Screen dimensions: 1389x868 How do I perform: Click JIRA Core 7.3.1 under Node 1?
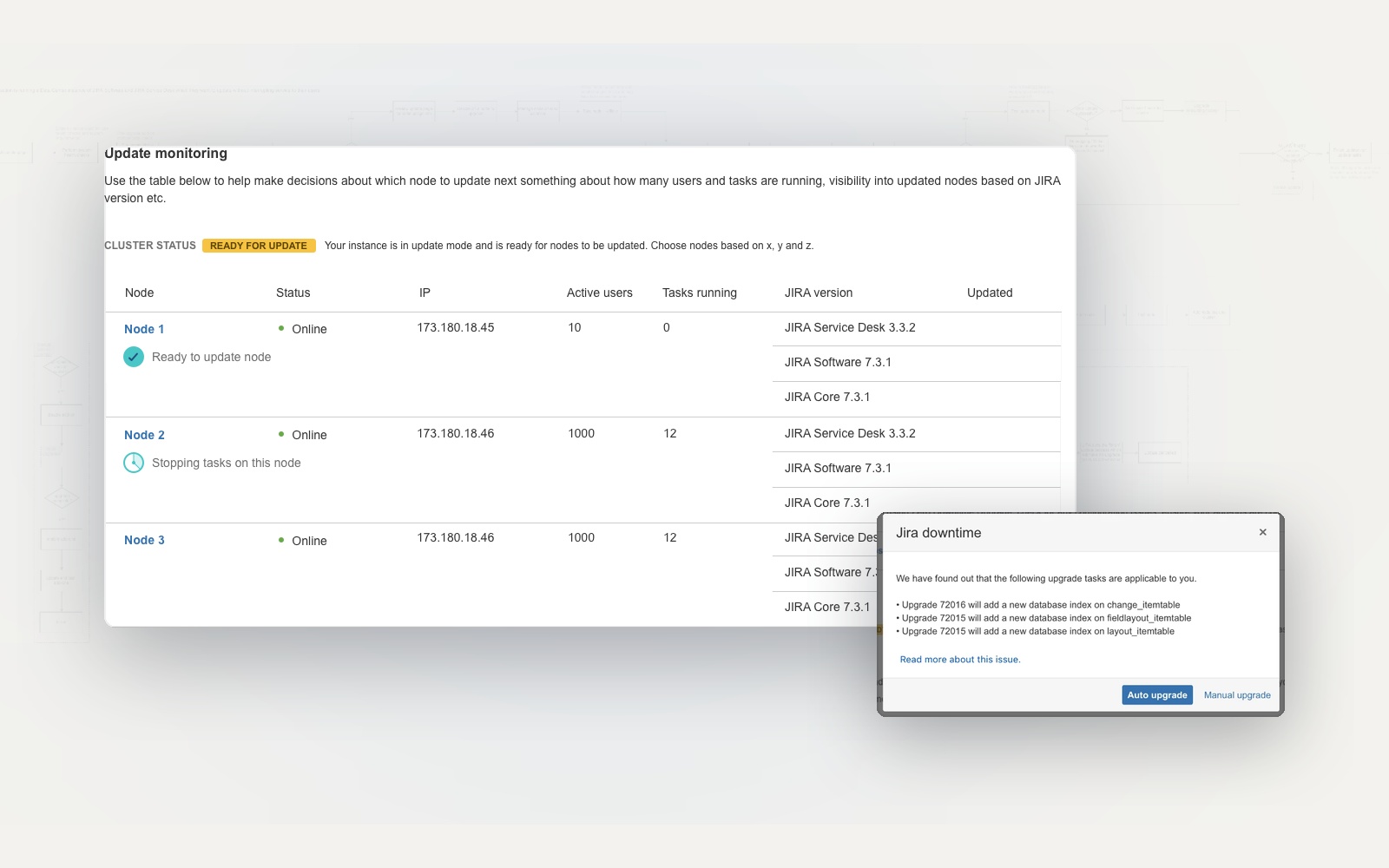(827, 397)
